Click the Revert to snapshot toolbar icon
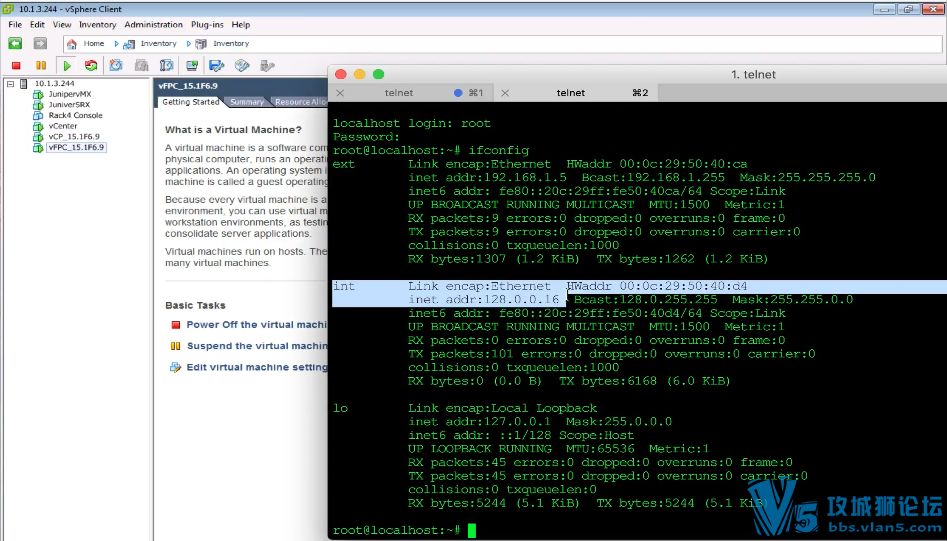The width and height of the screenshot is (947, 541). (141, 65)
